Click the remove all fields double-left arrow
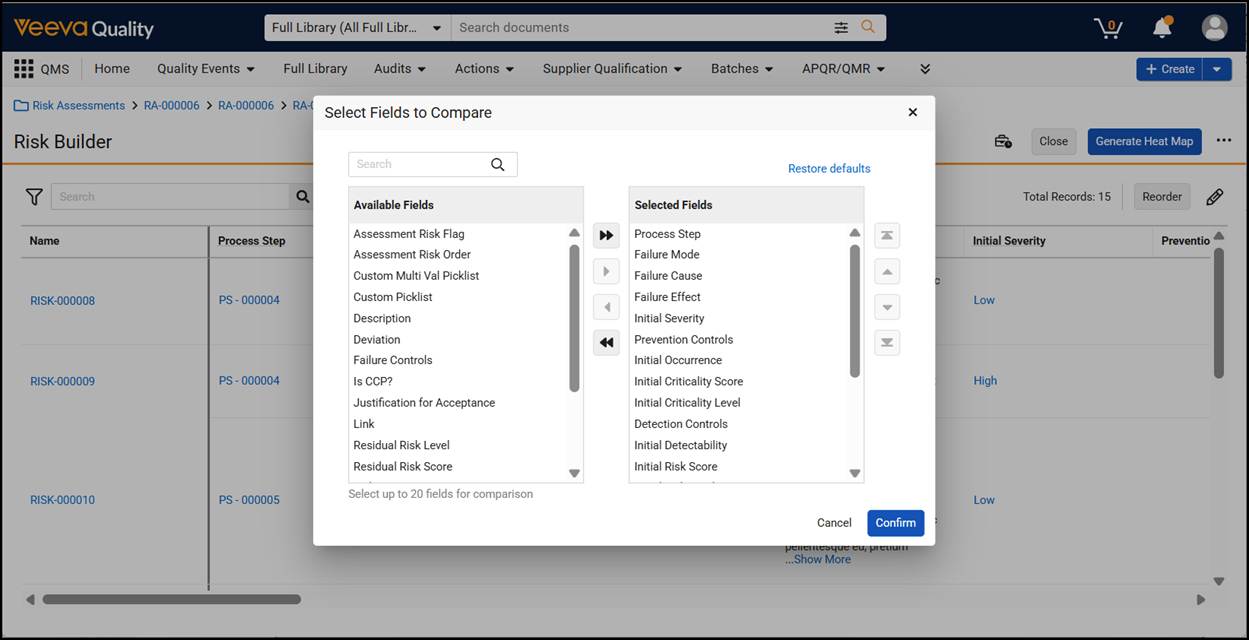Viewport: 1249px width, 640px height. pyautogui.click(x=606, y=343)
